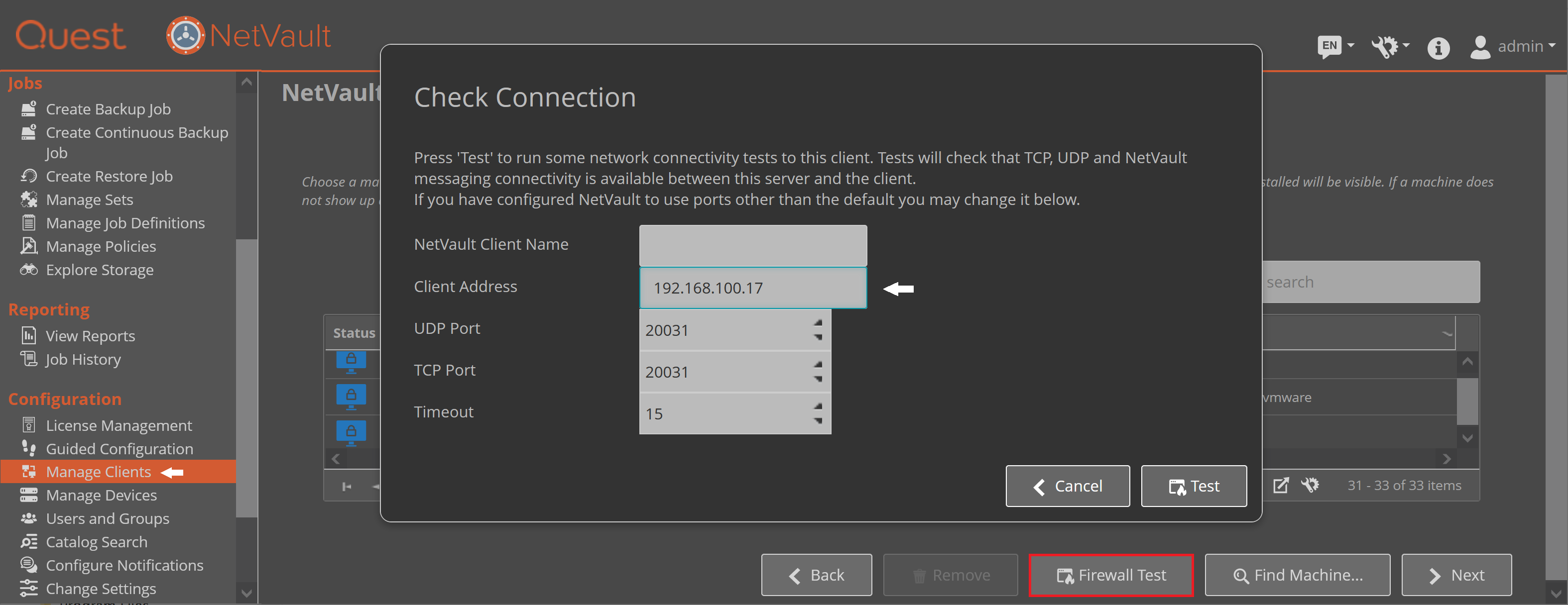This screenshot has height=605, width=1568.
Task: Click the info icon in header
Action: pyautogui.click(x=1438, y=47)
